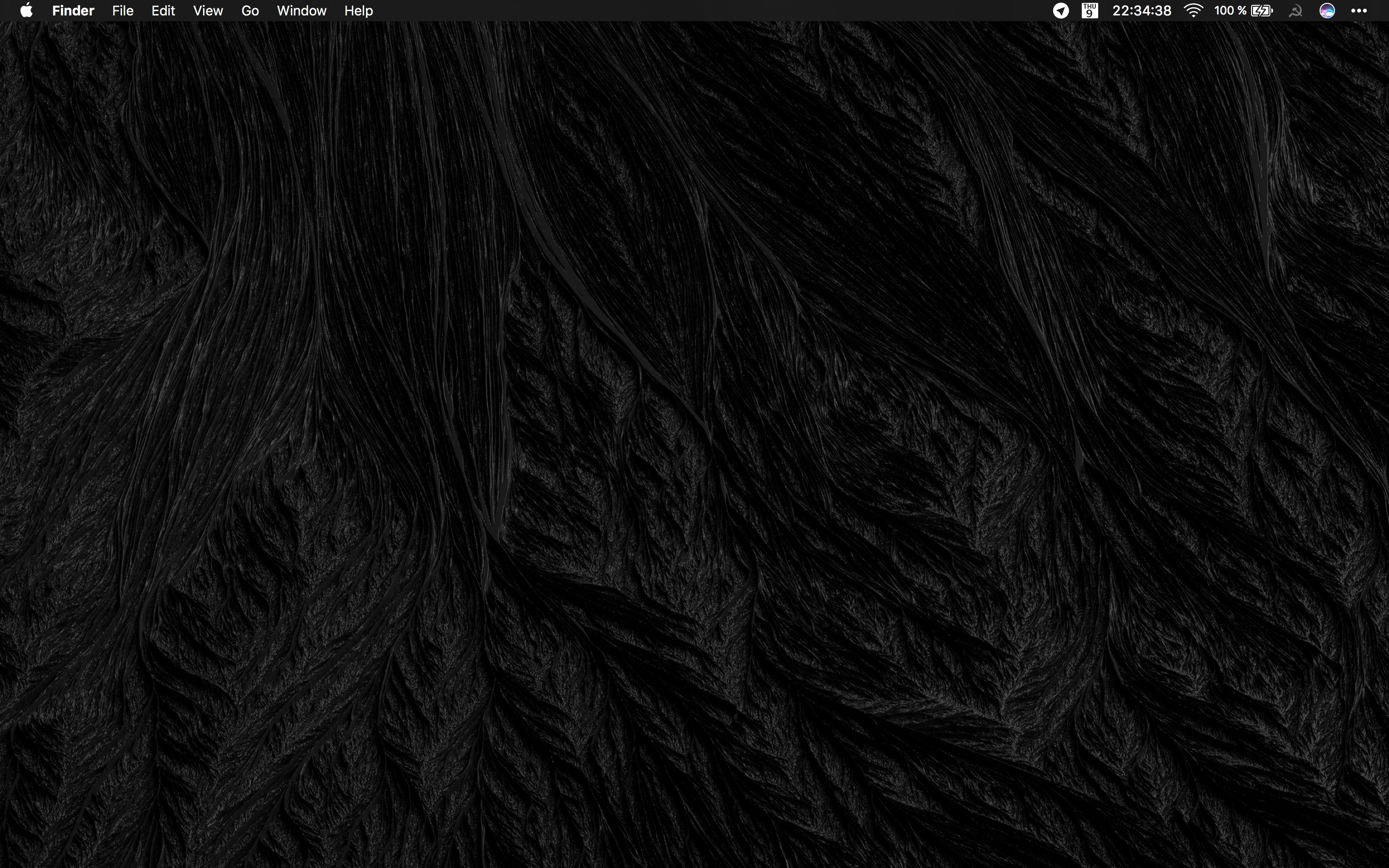Click empty menu bar space right of the ellipsis
Image resolution: width=1389 pixels, height=868 pixels.
point(1380,10)
